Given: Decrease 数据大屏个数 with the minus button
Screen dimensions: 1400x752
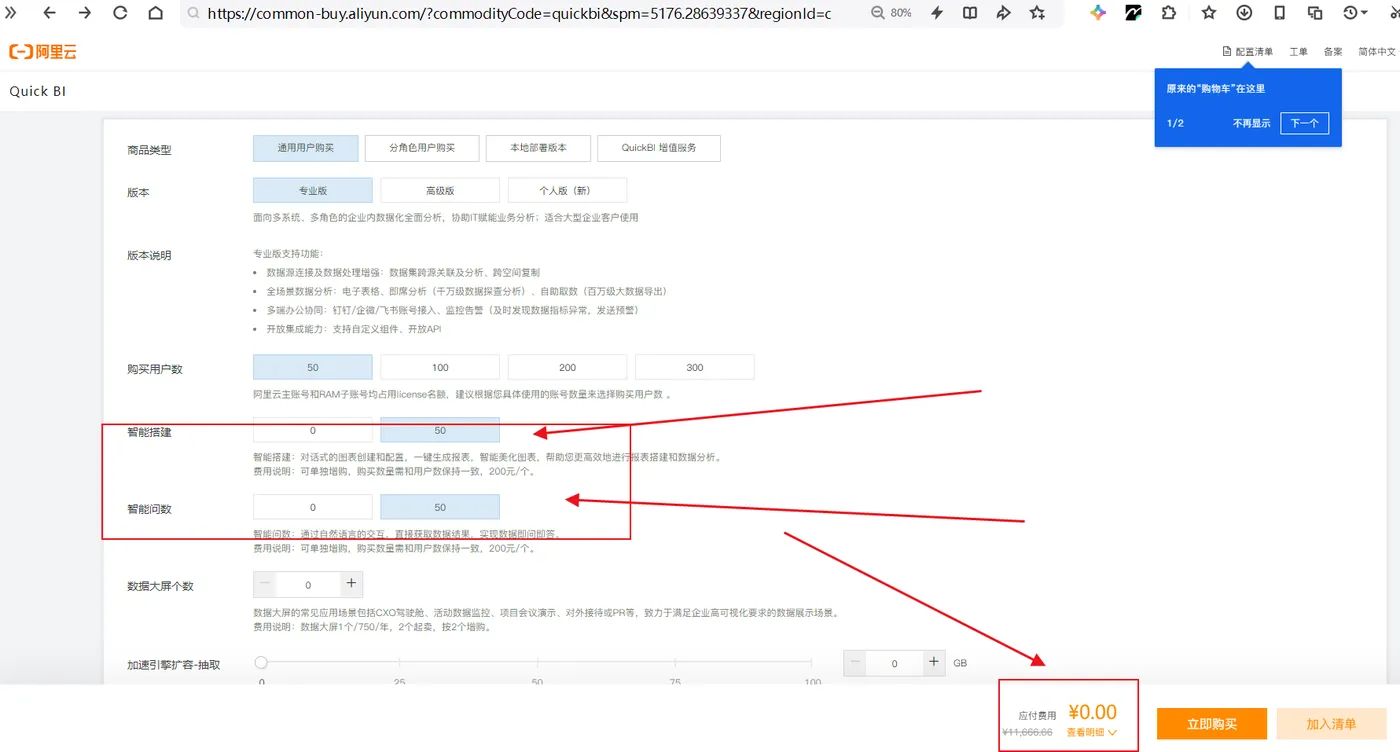Looking at the screenshot, I should pos(265,584).
